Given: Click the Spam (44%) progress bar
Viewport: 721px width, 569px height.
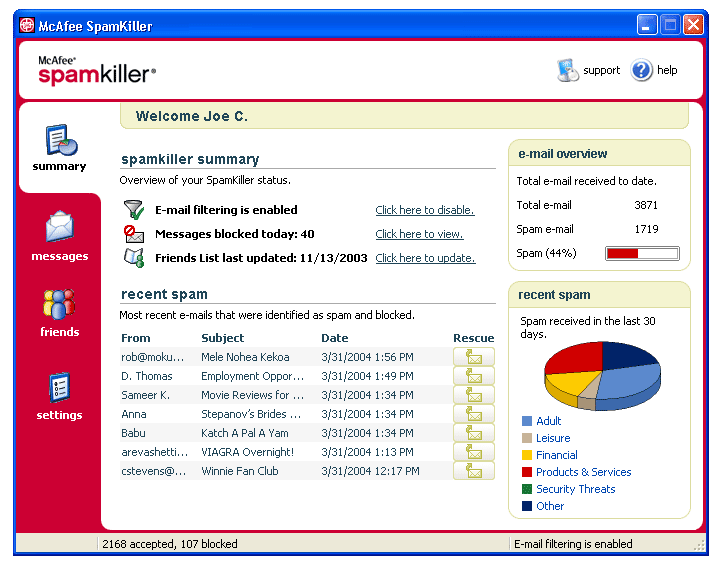Looking at the screenshot, I should coord(642,253).
